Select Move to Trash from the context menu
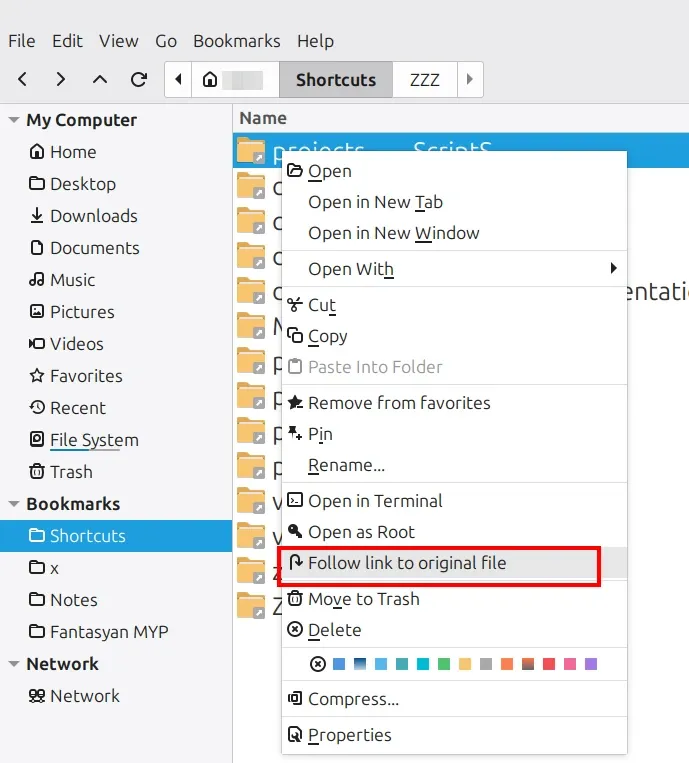 (363, 599)
